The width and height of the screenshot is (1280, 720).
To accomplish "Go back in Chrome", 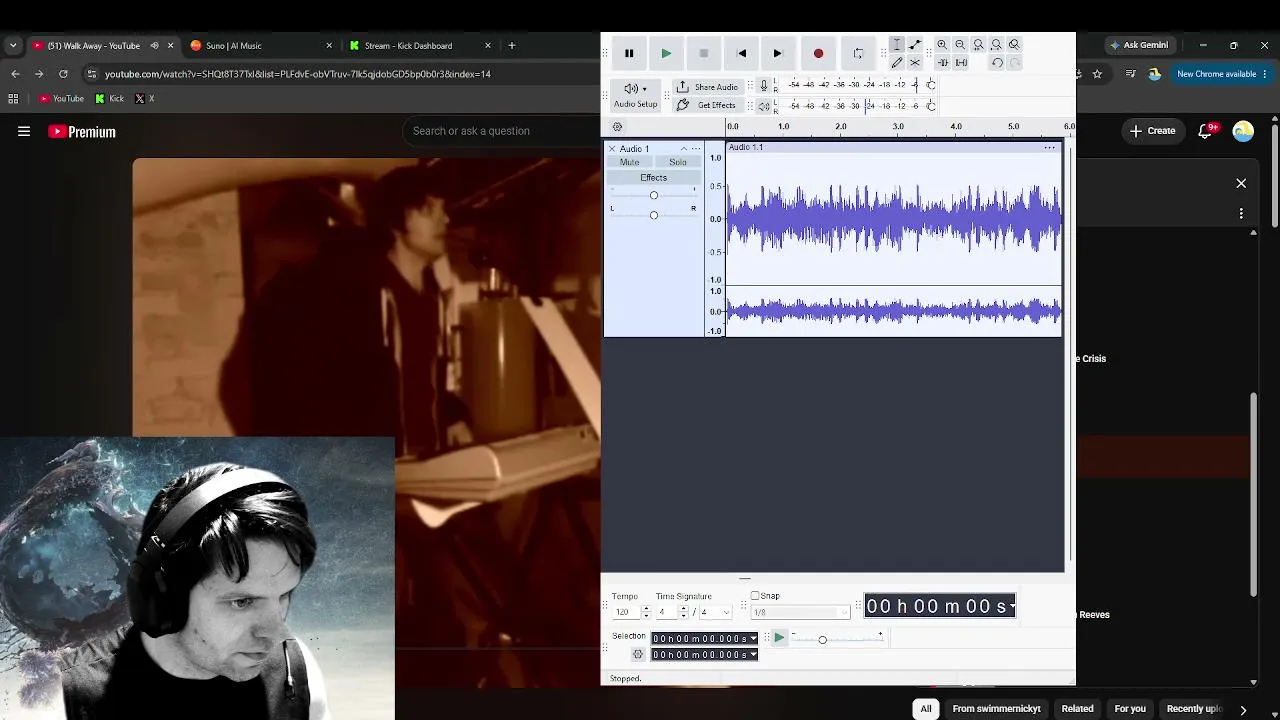I will pos(15,74).
